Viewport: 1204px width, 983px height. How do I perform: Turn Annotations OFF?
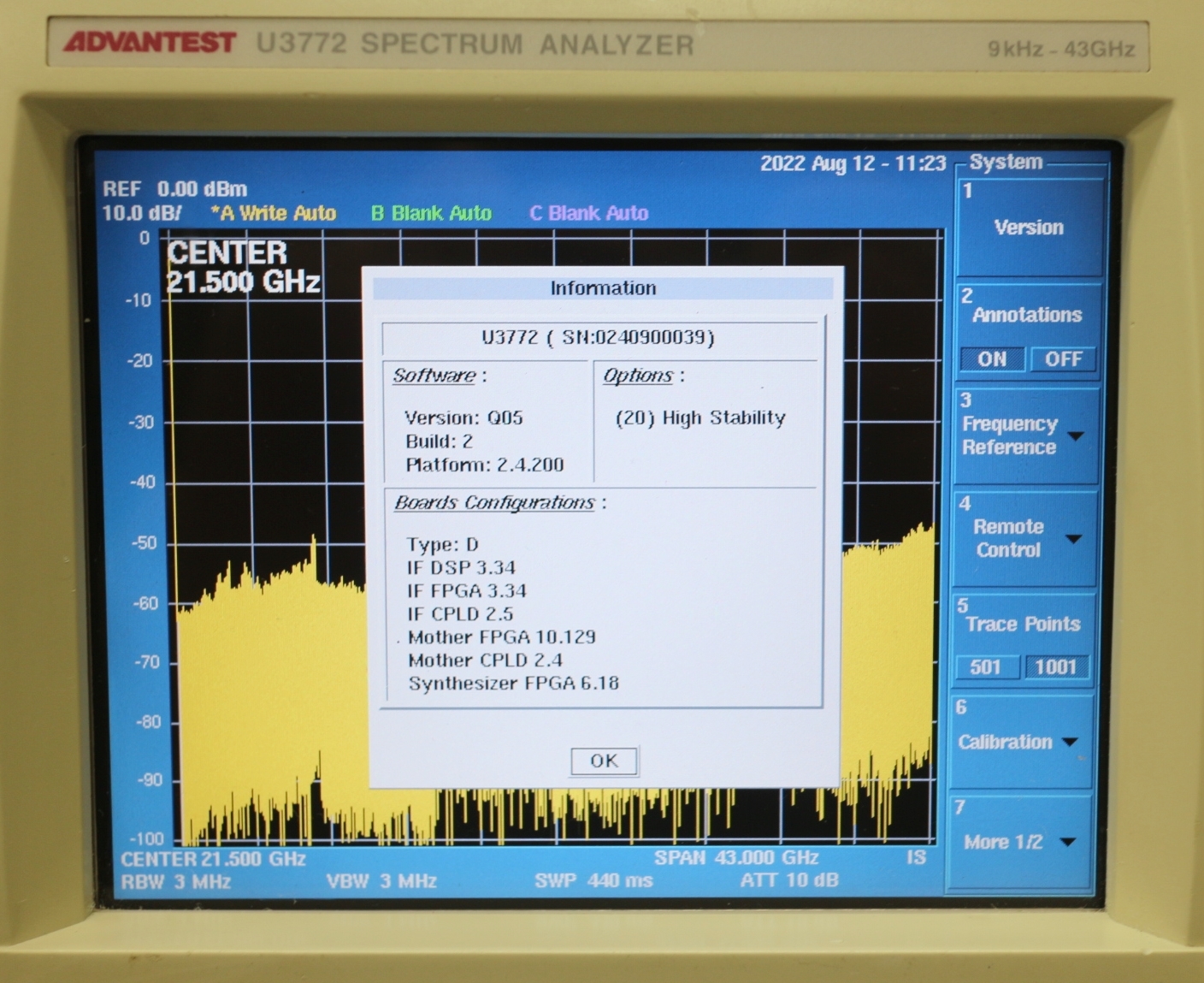point(1063,359)
